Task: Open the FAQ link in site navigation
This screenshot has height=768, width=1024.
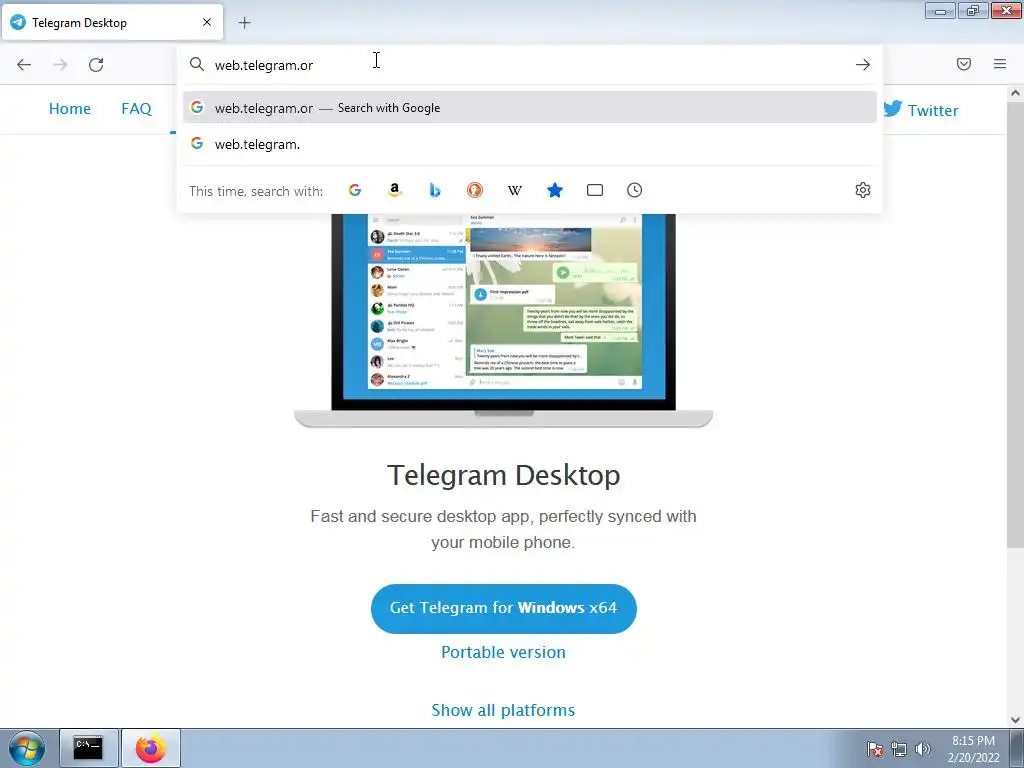Action: (136, 108)
